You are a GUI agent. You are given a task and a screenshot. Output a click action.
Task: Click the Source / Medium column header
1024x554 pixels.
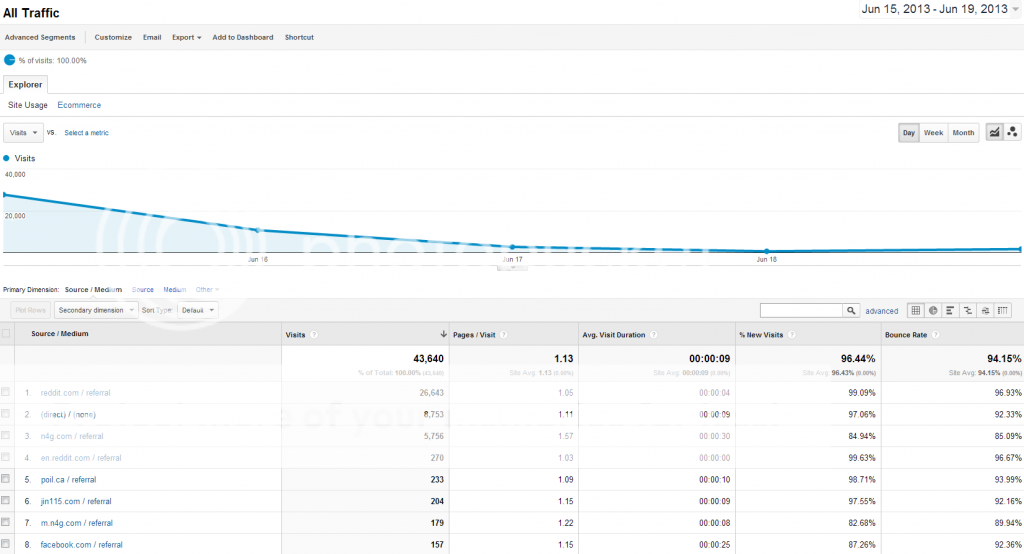click(59, 334)
